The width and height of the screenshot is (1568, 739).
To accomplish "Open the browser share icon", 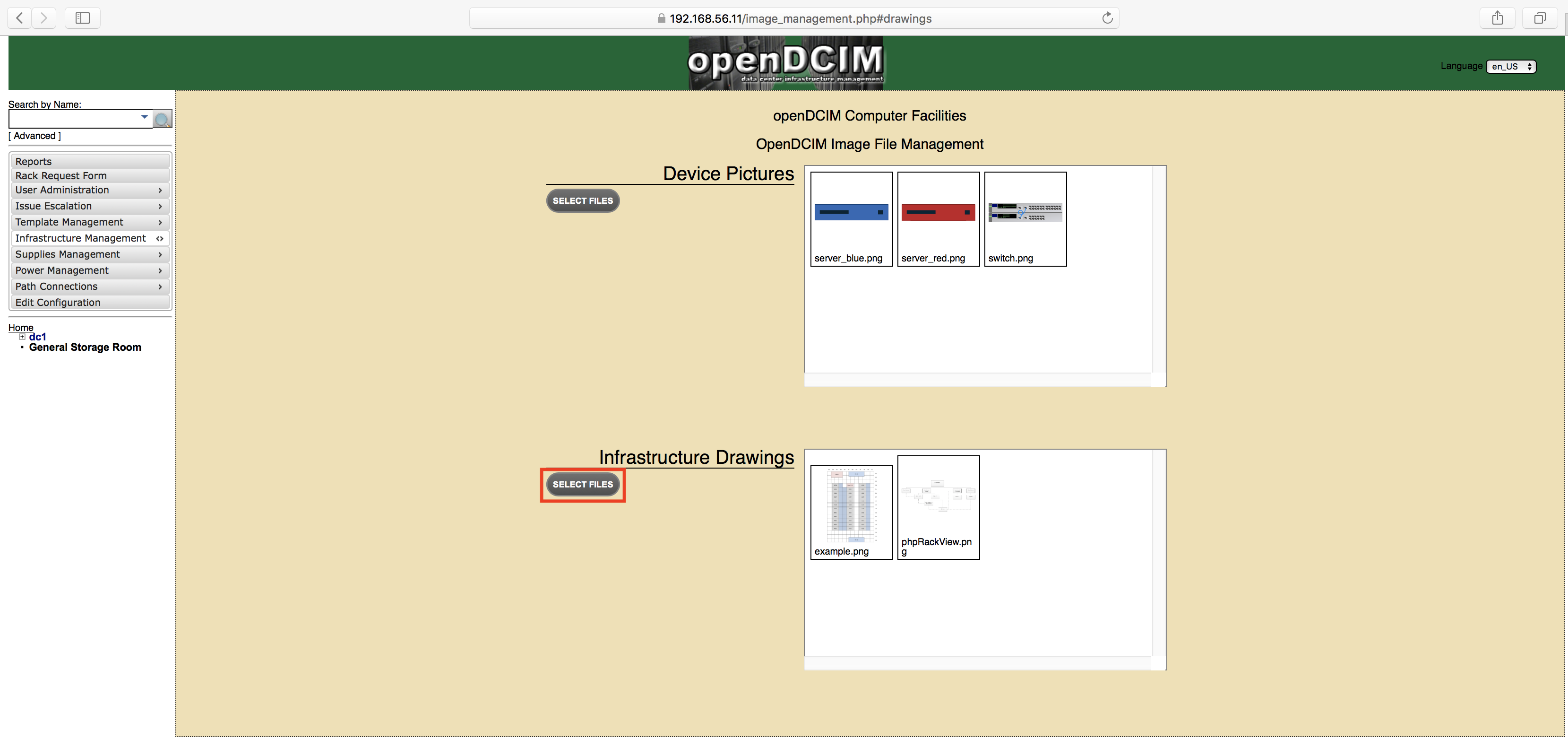I will (x=1498, y=18).
